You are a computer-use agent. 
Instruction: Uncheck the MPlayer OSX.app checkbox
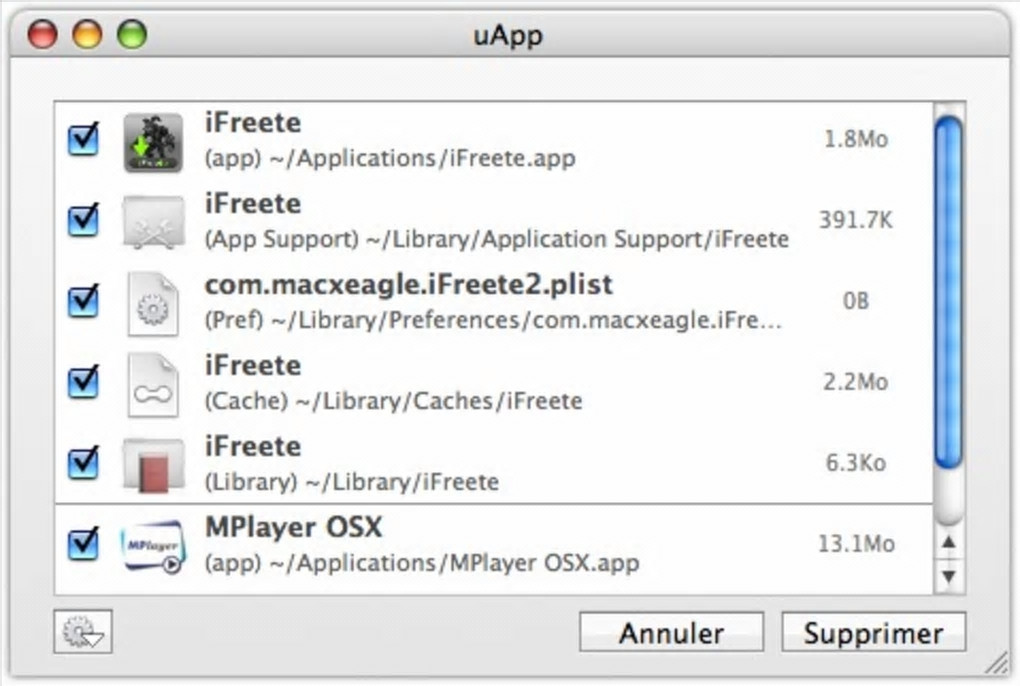(84, 544)
